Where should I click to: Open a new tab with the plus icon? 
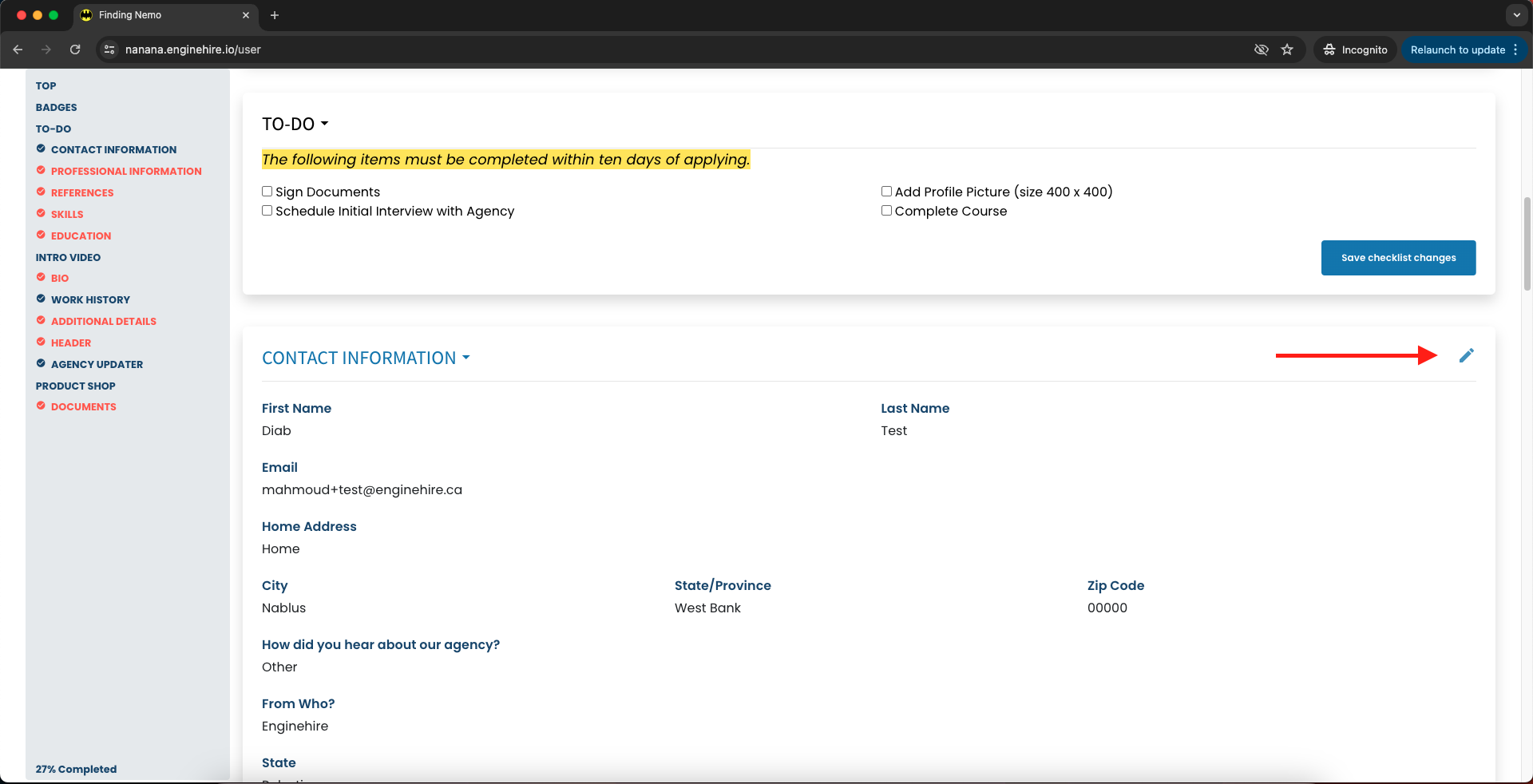click(x=275, y=15)
